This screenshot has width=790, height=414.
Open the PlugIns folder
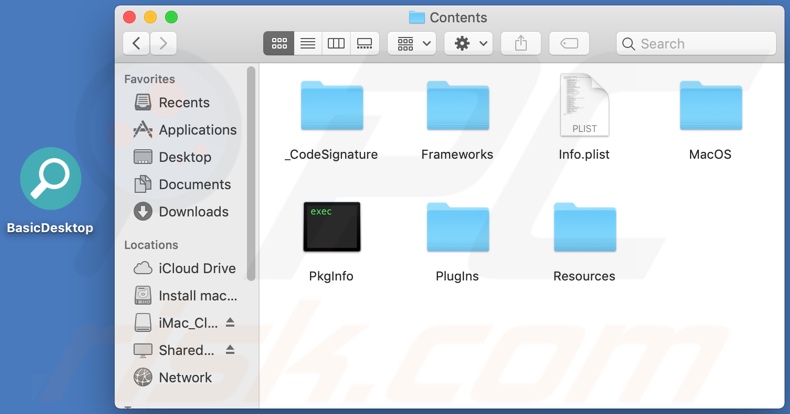pyautogui.click(x=457, y=228)
